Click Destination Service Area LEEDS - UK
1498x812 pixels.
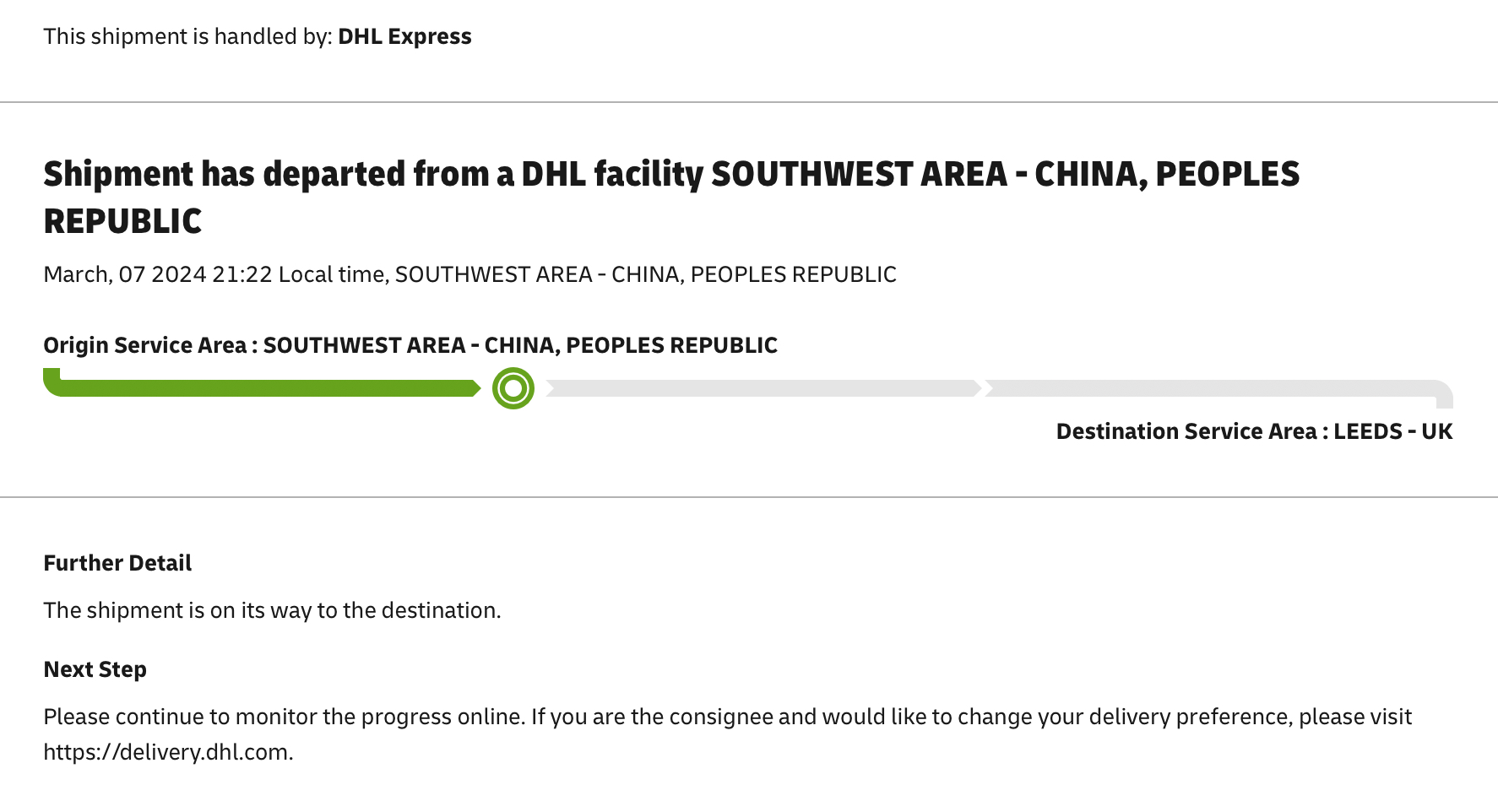point(1254,431)
